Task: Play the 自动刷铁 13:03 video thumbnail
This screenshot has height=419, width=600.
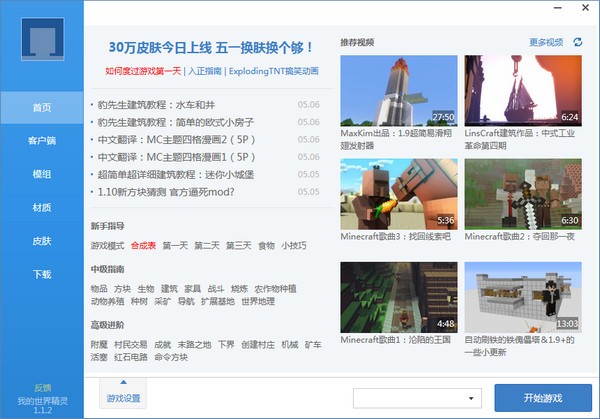Action: coord(523,297)
